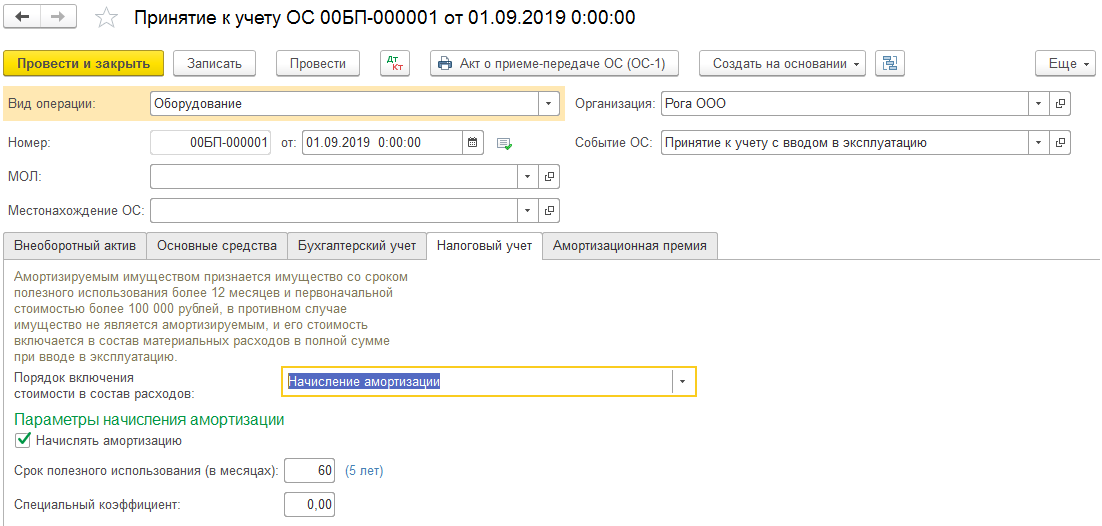The width and height of the screenshot is (1102, 526).
Task: Open the Организация record via open button
Action: (x=1060, y=104)
